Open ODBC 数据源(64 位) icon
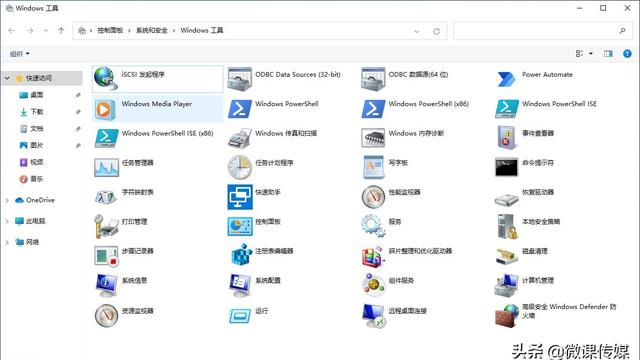The height and width of the screenshot is (360, 640). click(373, 79)
